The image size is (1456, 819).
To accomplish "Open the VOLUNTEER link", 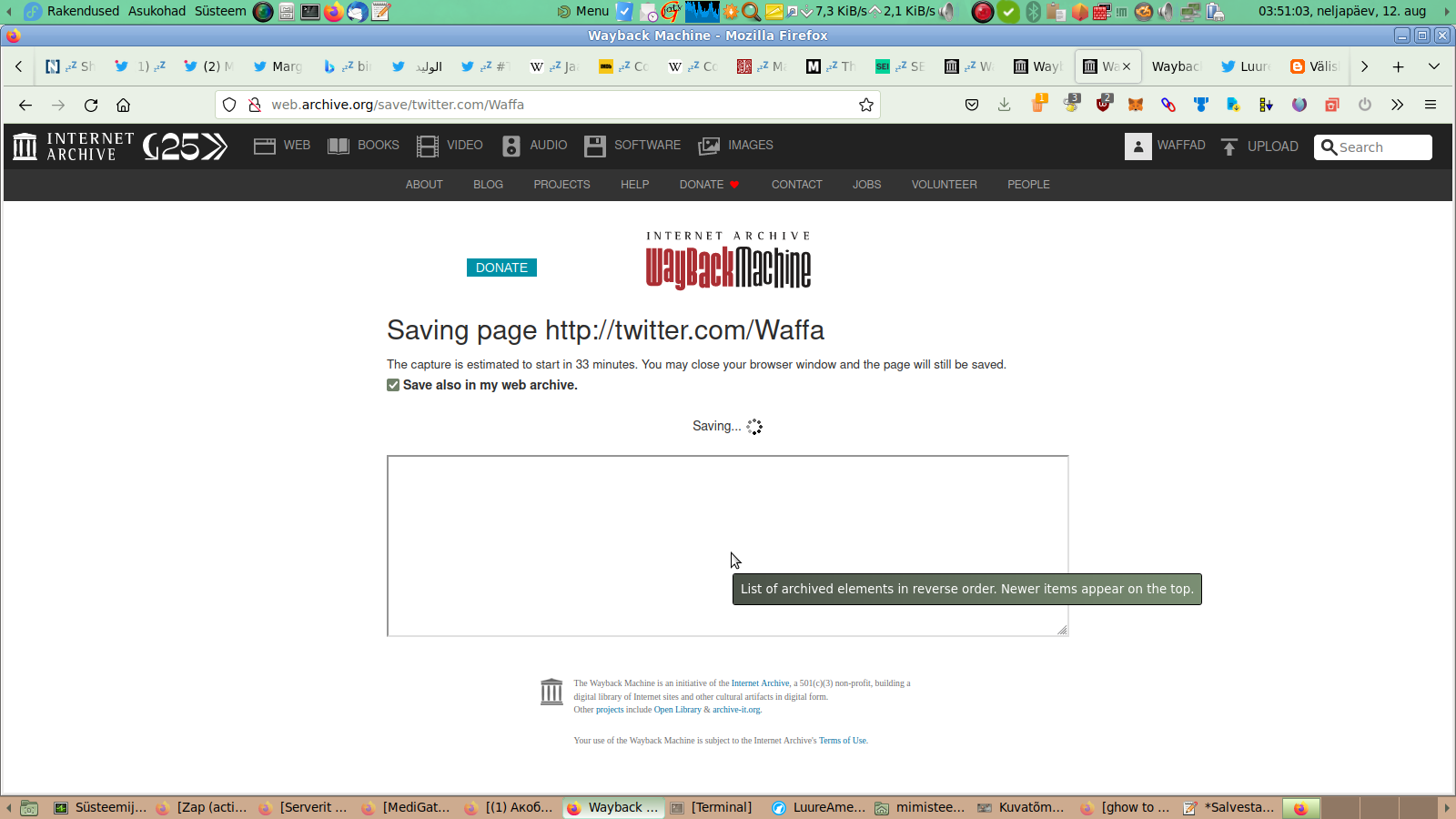I will [x=944, y=185].
